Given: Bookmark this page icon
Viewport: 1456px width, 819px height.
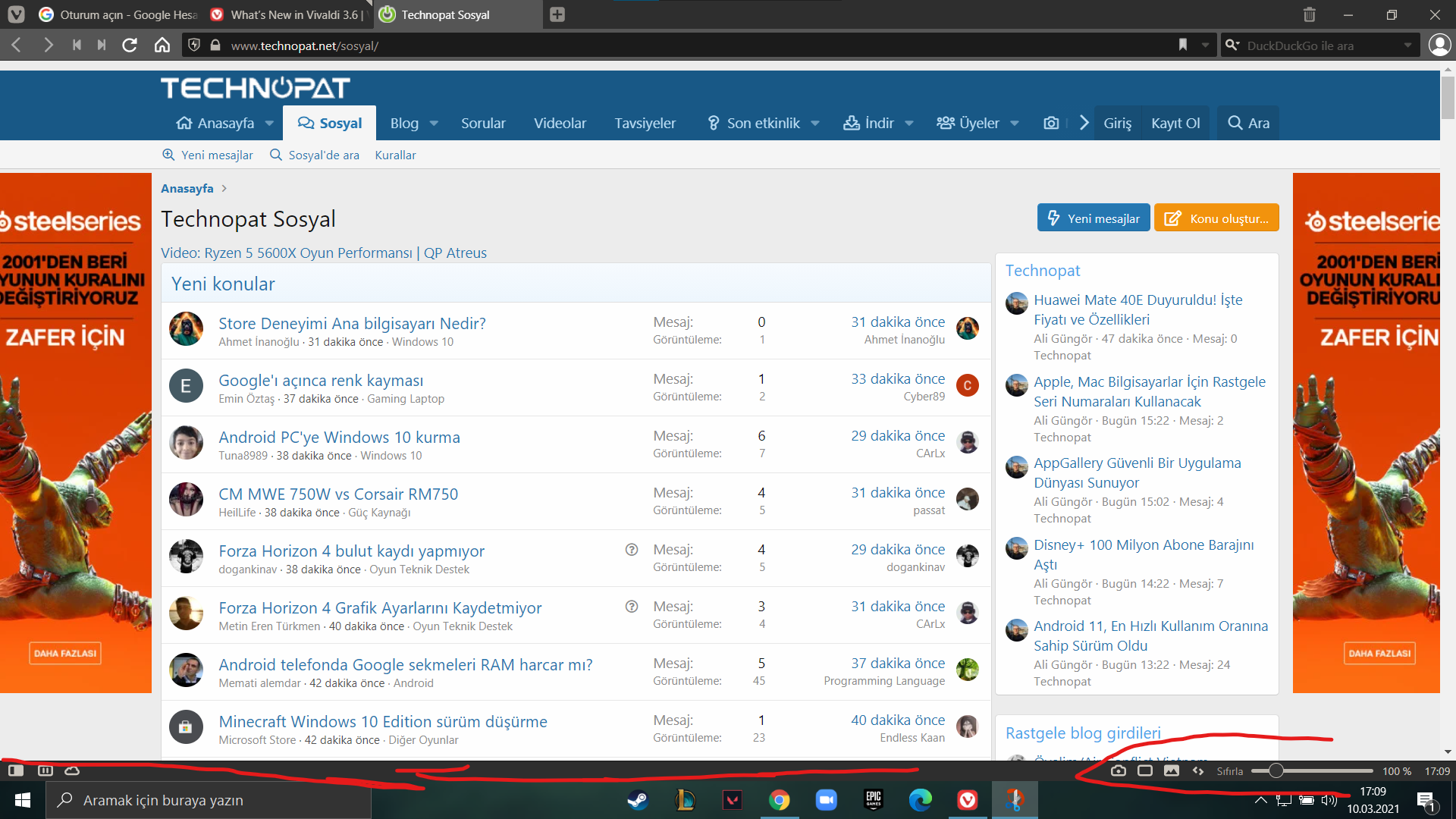Looking at the screenshot, I should (x=1182, y=45).
